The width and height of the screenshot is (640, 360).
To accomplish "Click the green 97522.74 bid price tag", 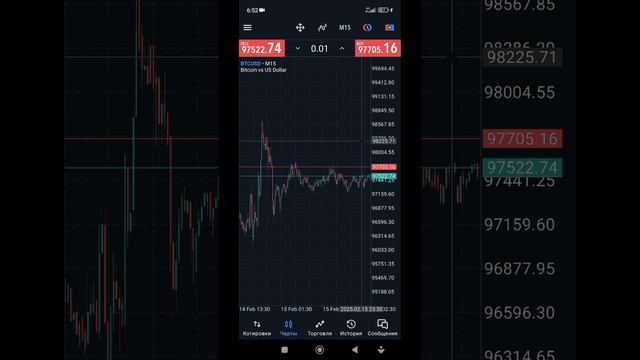I will click(x=384, y=176).
